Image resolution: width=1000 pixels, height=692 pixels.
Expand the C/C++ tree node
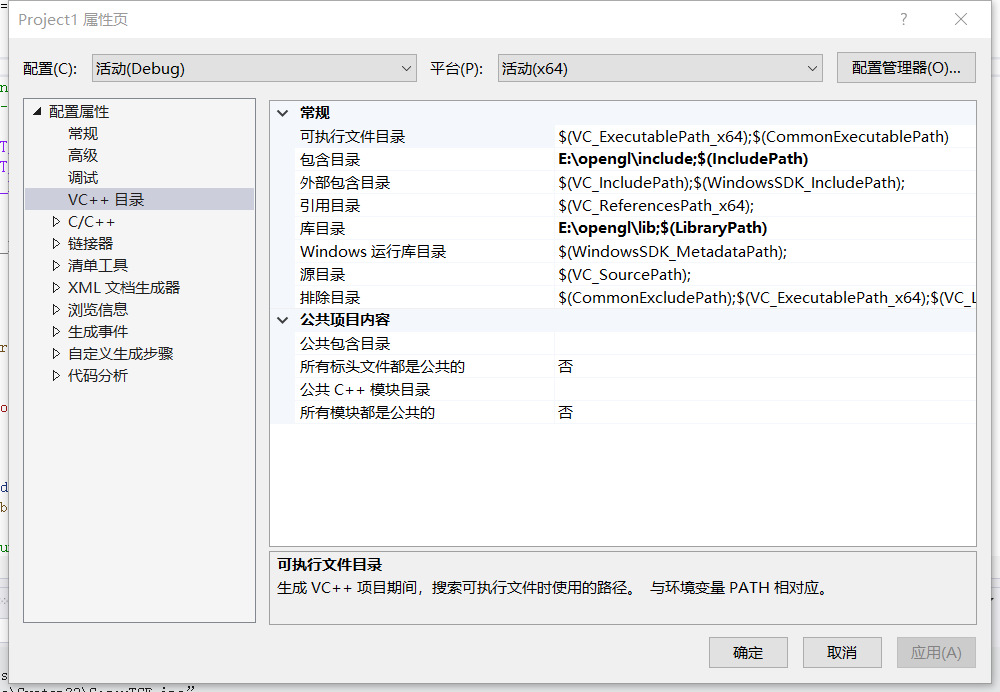pos(57,221)
